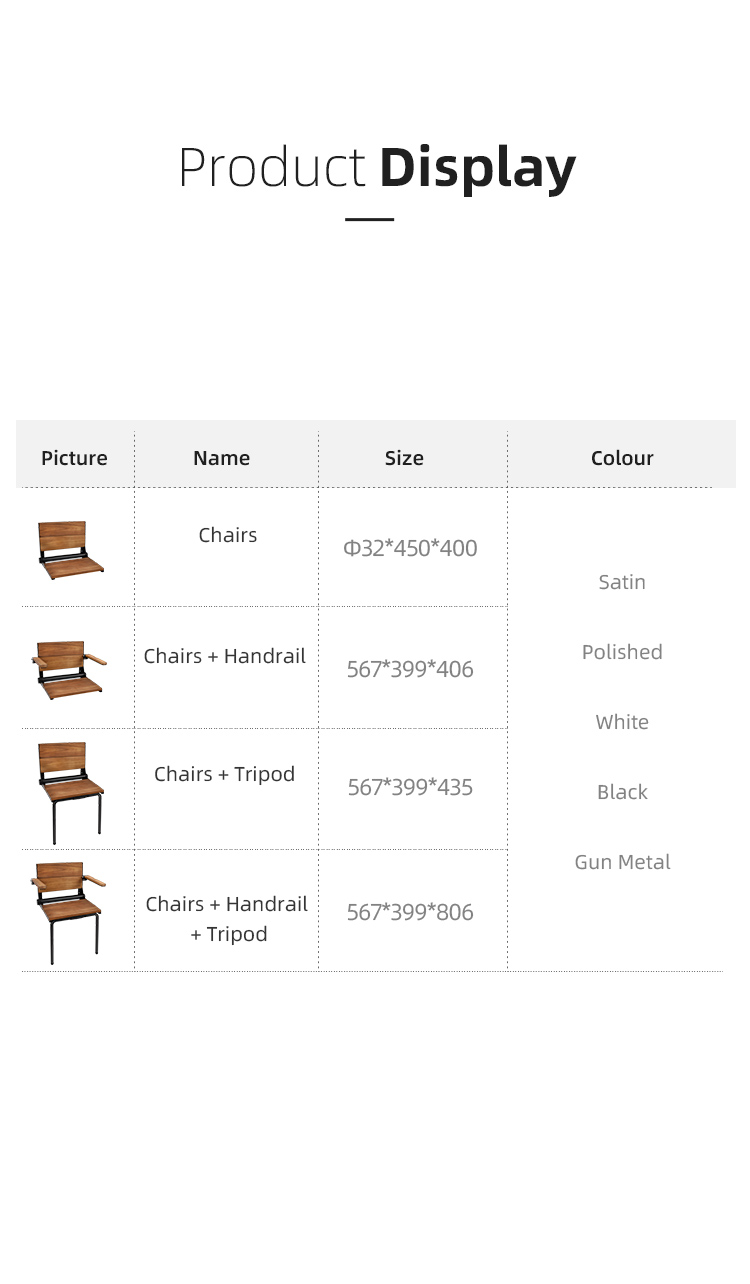Choose the Polished colour option

point(622,652)
